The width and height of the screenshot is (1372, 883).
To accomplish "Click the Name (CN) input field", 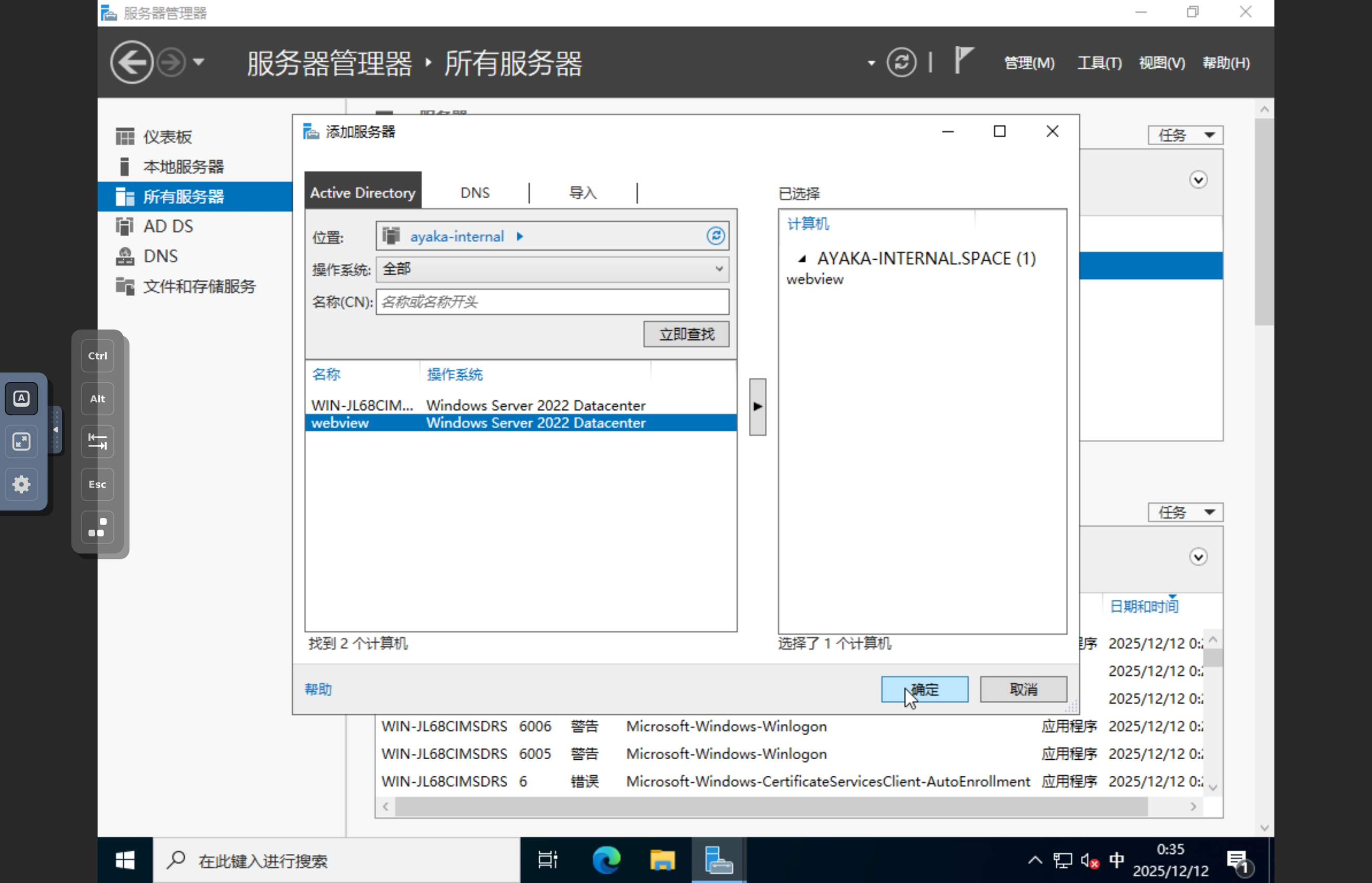I will coord(552,302).
